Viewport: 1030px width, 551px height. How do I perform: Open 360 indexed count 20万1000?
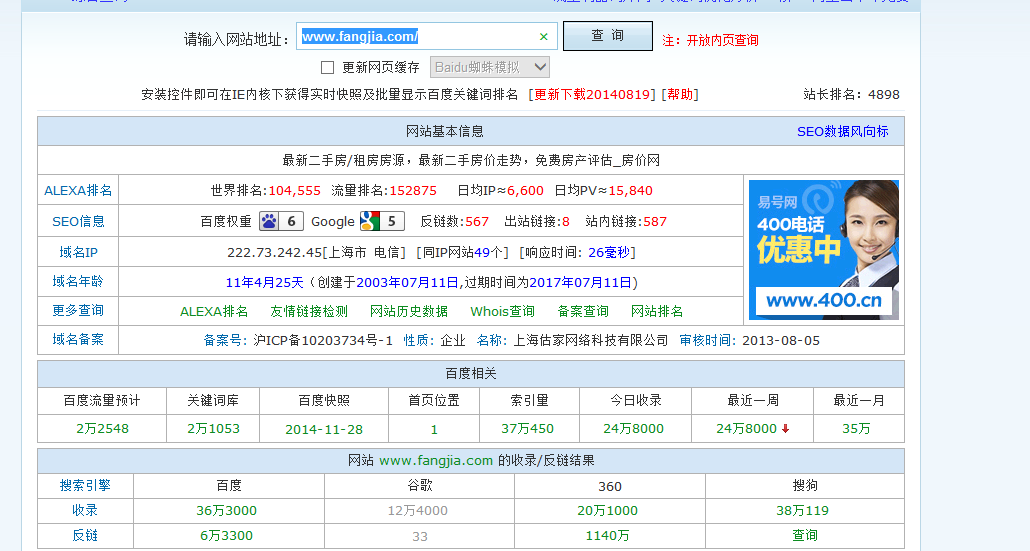click(x=608, y=510)
